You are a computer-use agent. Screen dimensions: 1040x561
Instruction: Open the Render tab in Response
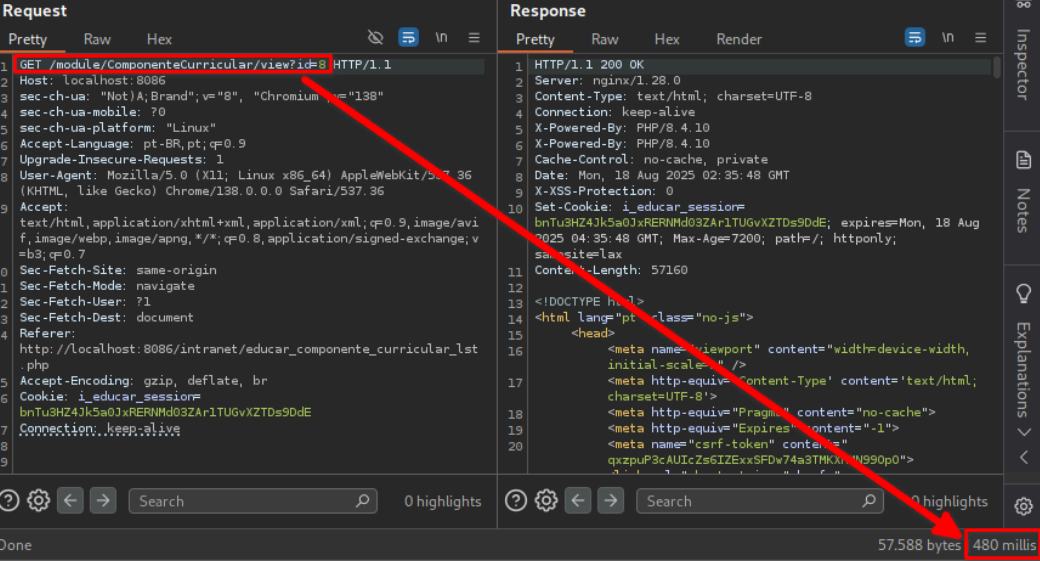[738, 39]
